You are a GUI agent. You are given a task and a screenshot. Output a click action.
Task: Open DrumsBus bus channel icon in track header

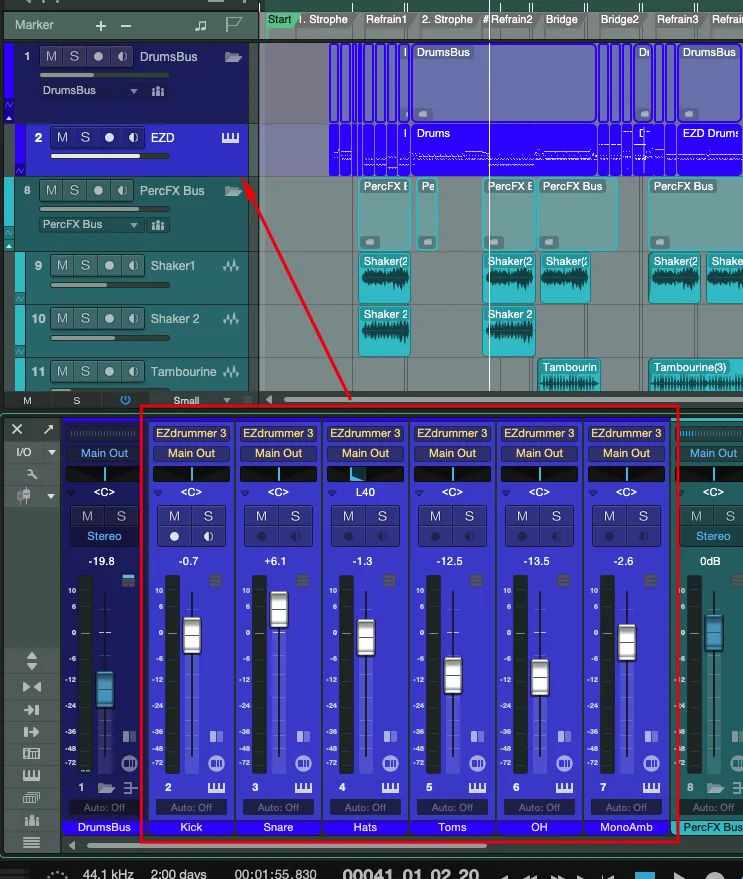[158, 91]
